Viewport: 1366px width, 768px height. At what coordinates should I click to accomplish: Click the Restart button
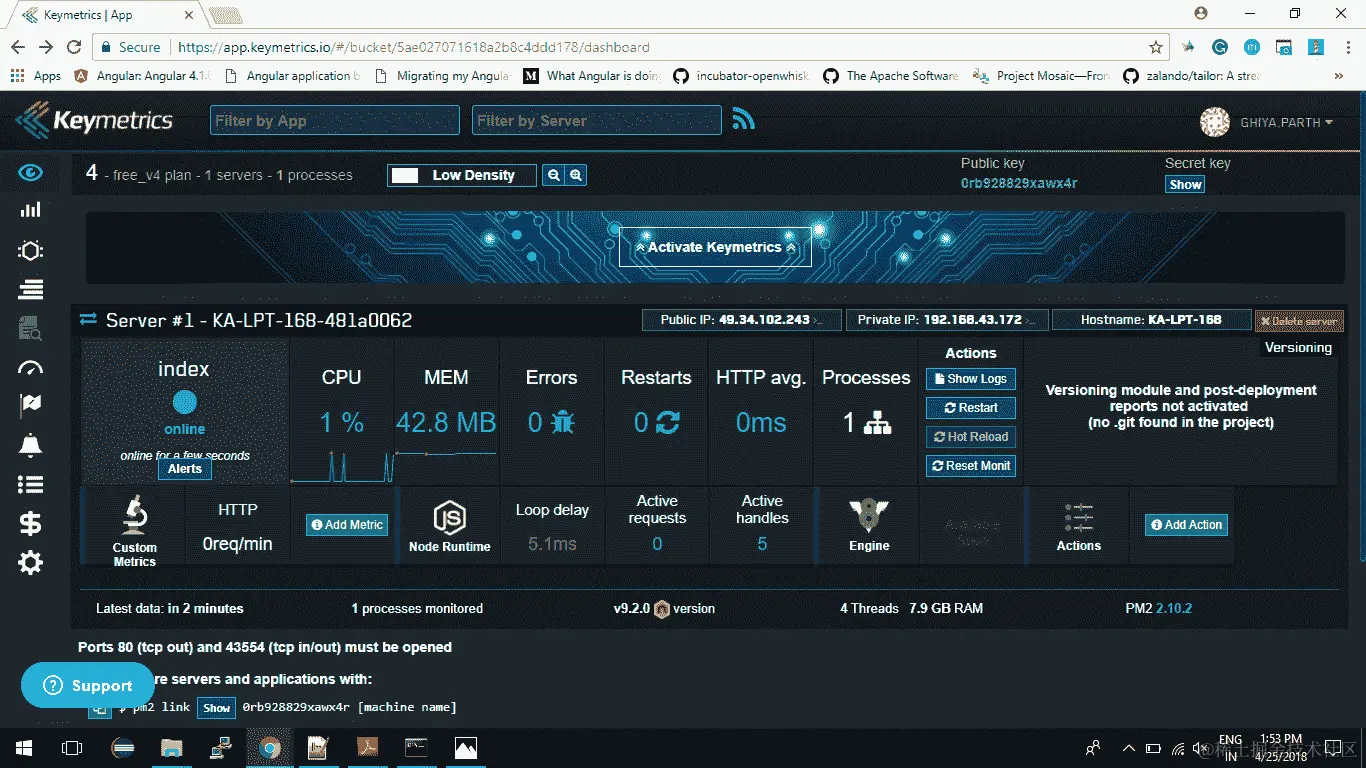pyautogui.click(x=971, y=408)
